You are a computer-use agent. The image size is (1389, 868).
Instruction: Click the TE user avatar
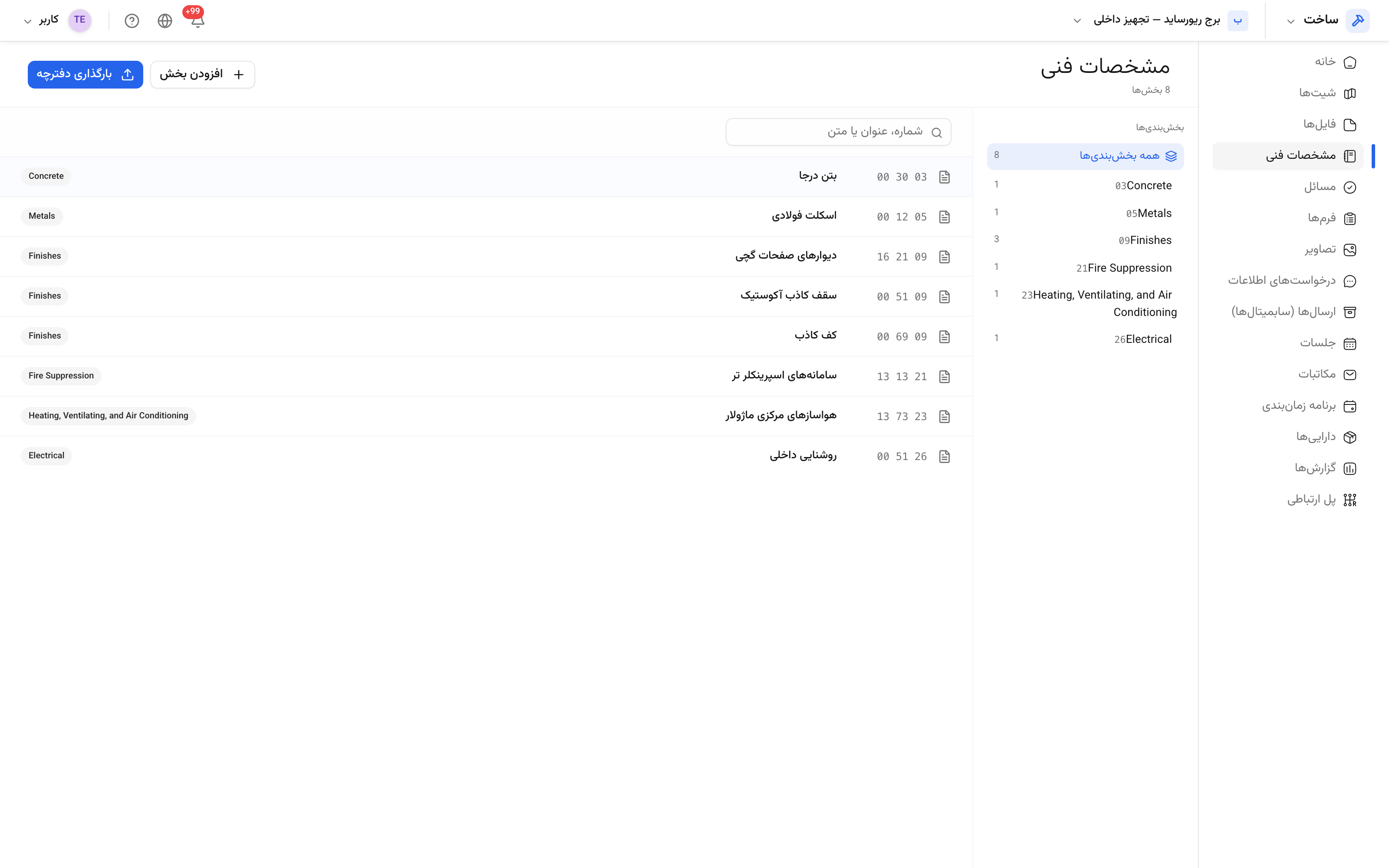click(x=80, y=20)
